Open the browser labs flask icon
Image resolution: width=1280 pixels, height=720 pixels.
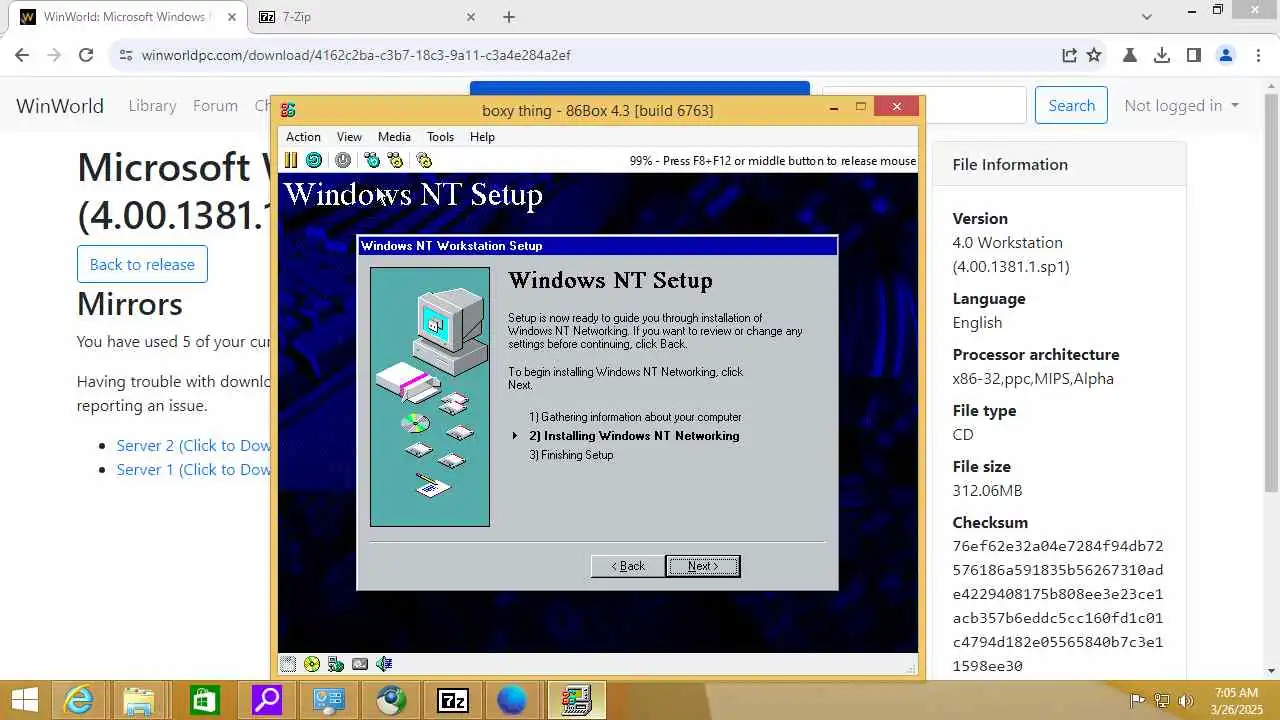pos(1130,55)
